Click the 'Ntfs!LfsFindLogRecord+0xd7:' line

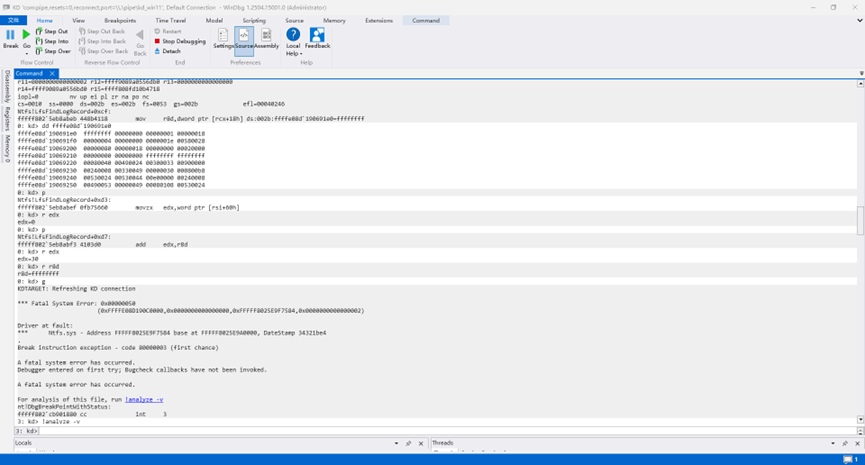pos(64,237)
